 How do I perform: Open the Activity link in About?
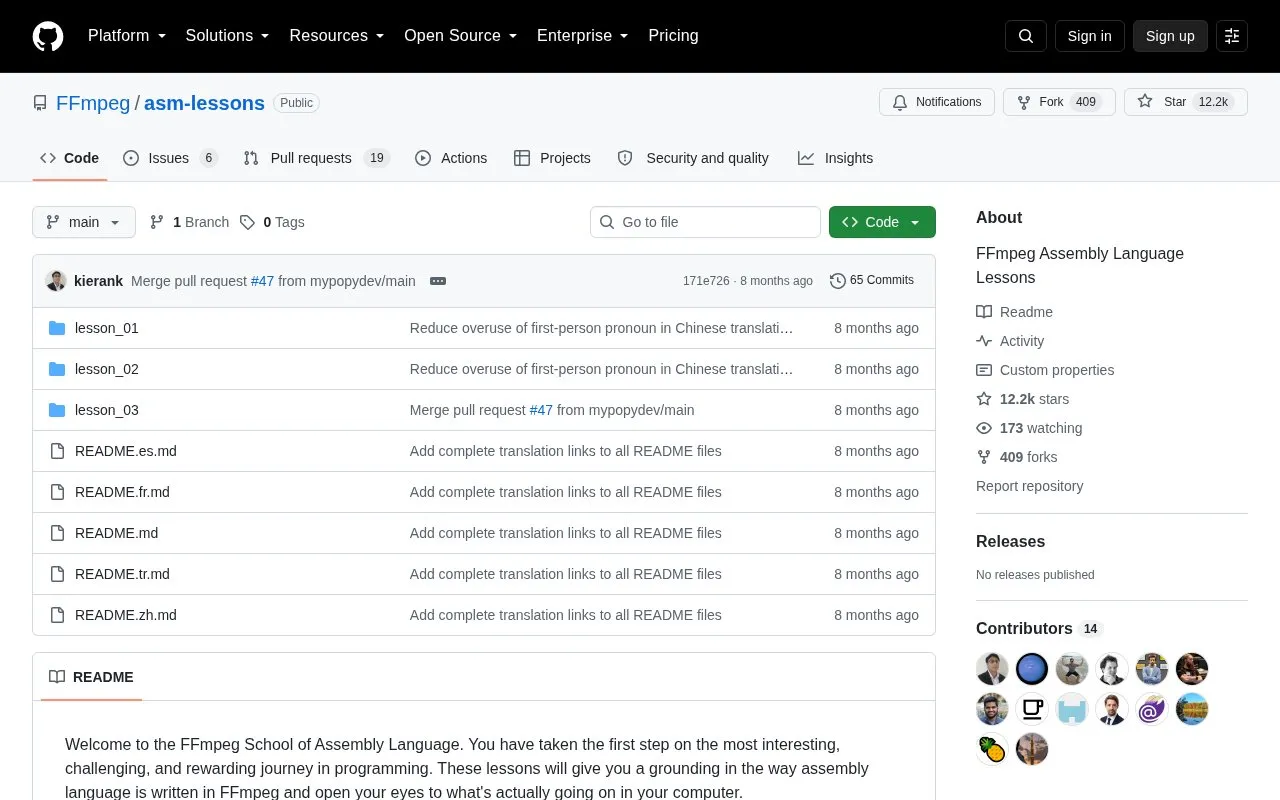point(1010,341)
